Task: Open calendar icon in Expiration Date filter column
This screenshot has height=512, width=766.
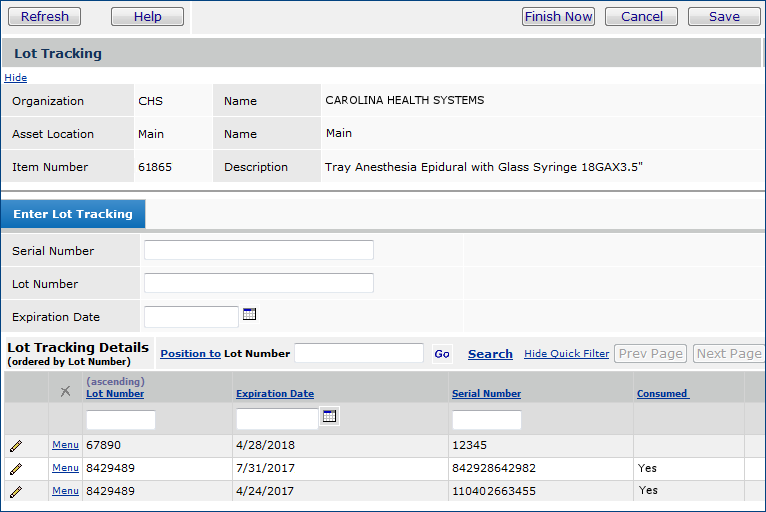Action: coord(329,416)
